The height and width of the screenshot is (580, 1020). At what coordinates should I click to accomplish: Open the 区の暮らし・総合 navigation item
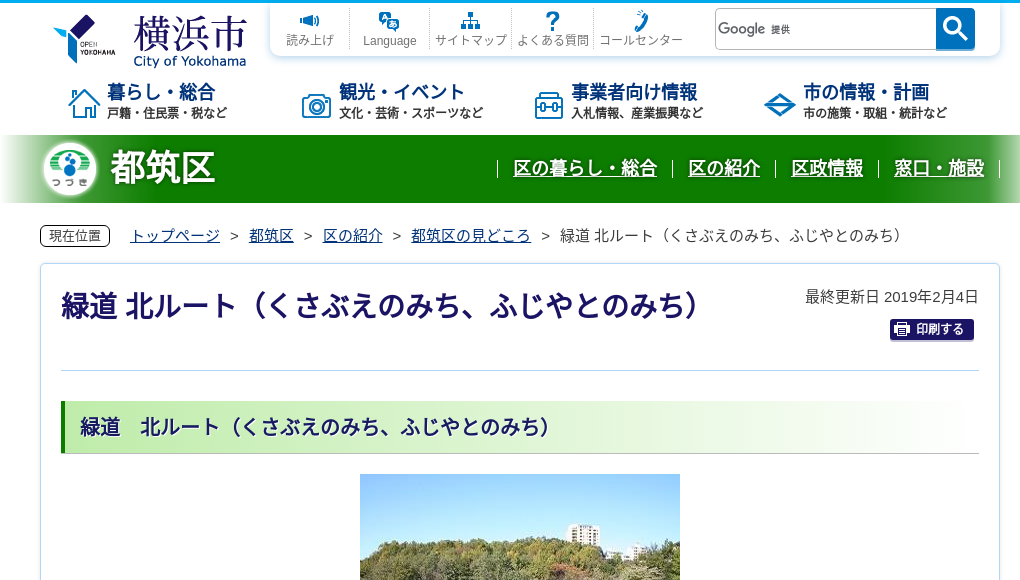tap(585, 168)
